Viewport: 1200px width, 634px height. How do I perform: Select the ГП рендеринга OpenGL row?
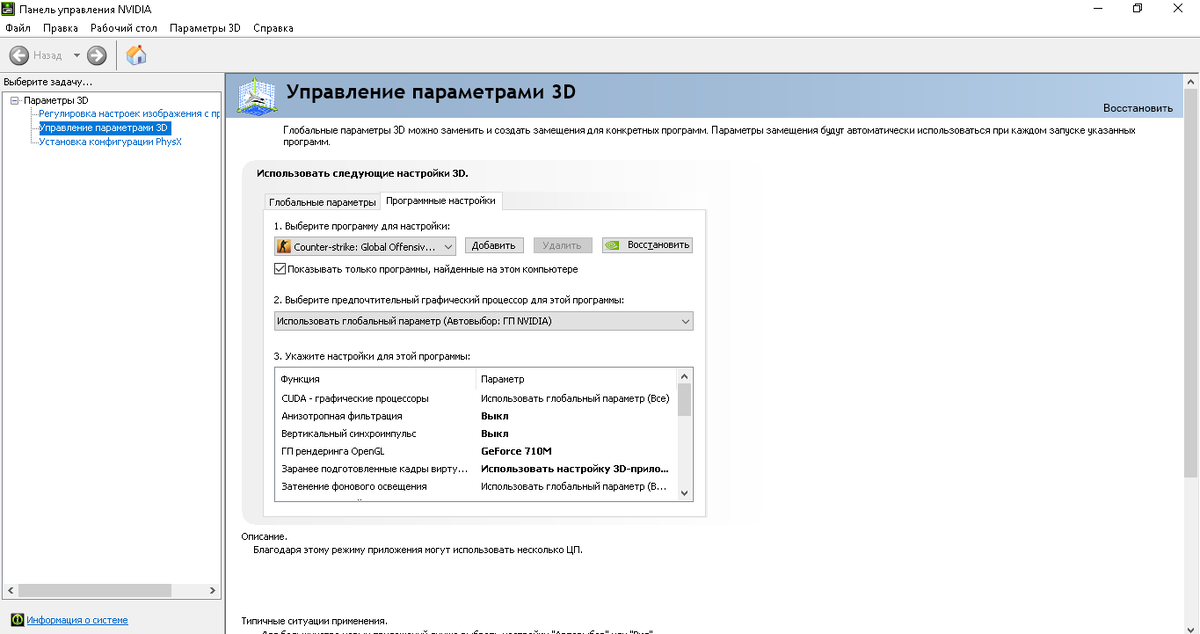coord(476,451)
